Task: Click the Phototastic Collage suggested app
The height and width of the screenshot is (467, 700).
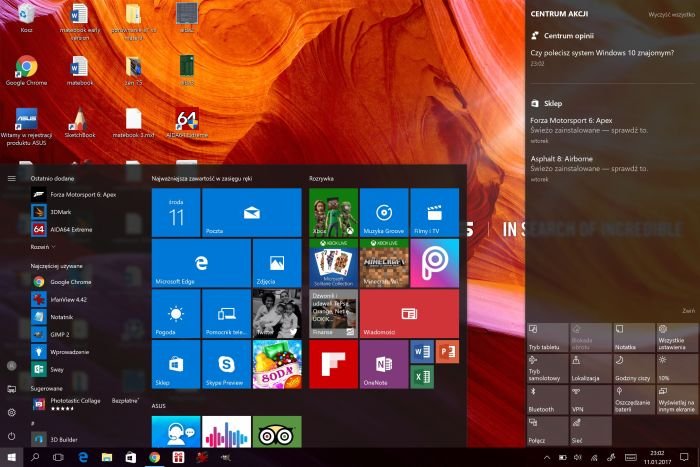Action: point(85,404)
